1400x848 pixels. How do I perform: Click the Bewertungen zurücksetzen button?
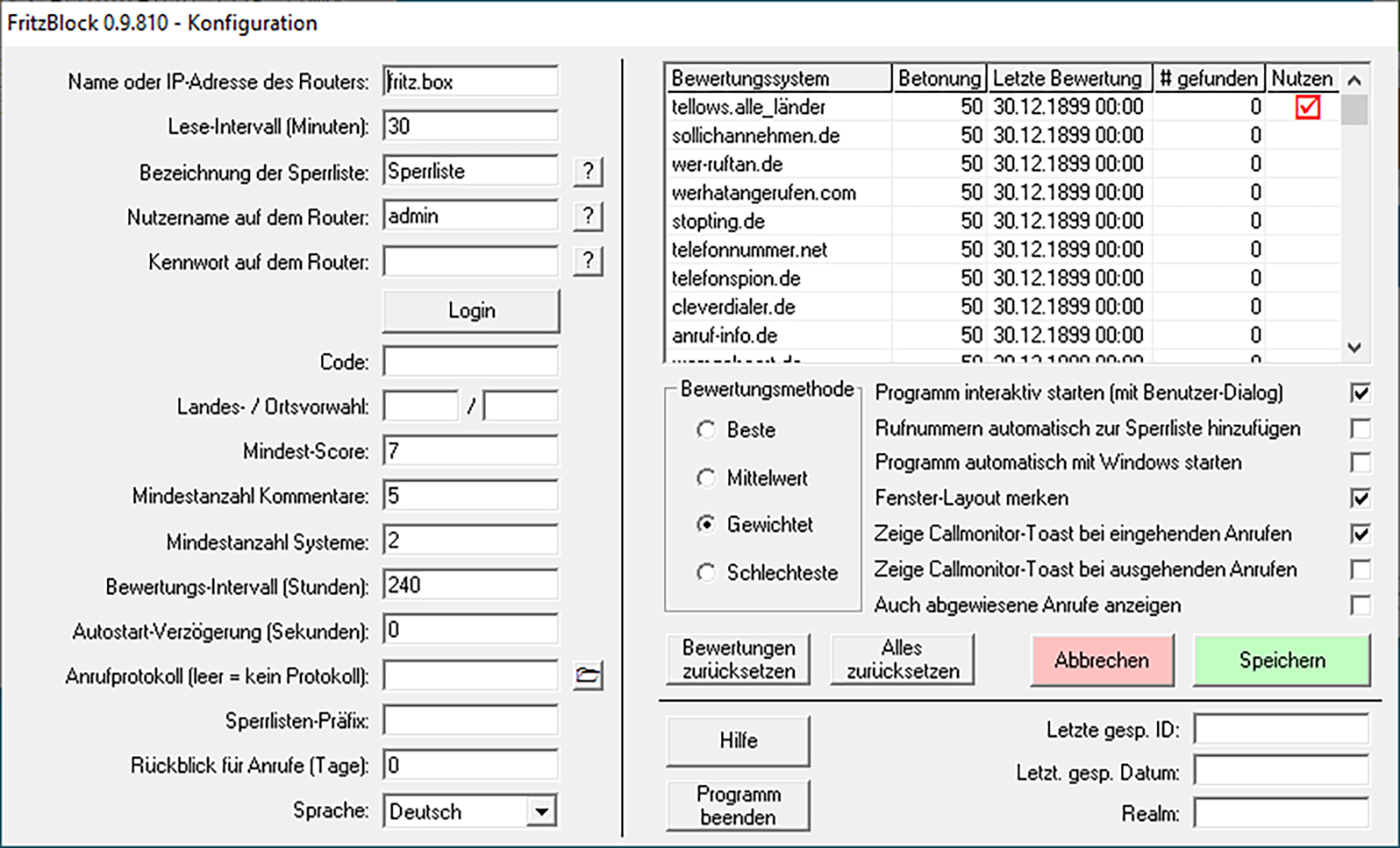pyautogui.click(x=738, y=660)
